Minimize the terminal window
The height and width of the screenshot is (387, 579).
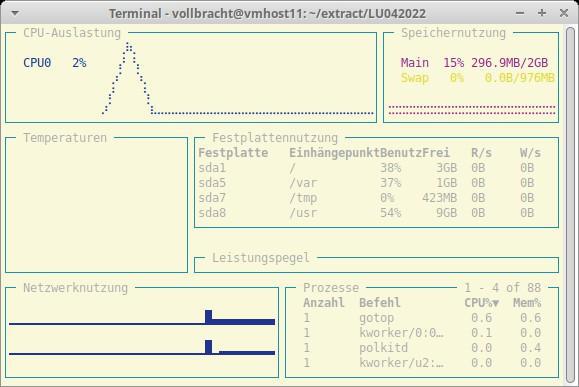point(520,13)
